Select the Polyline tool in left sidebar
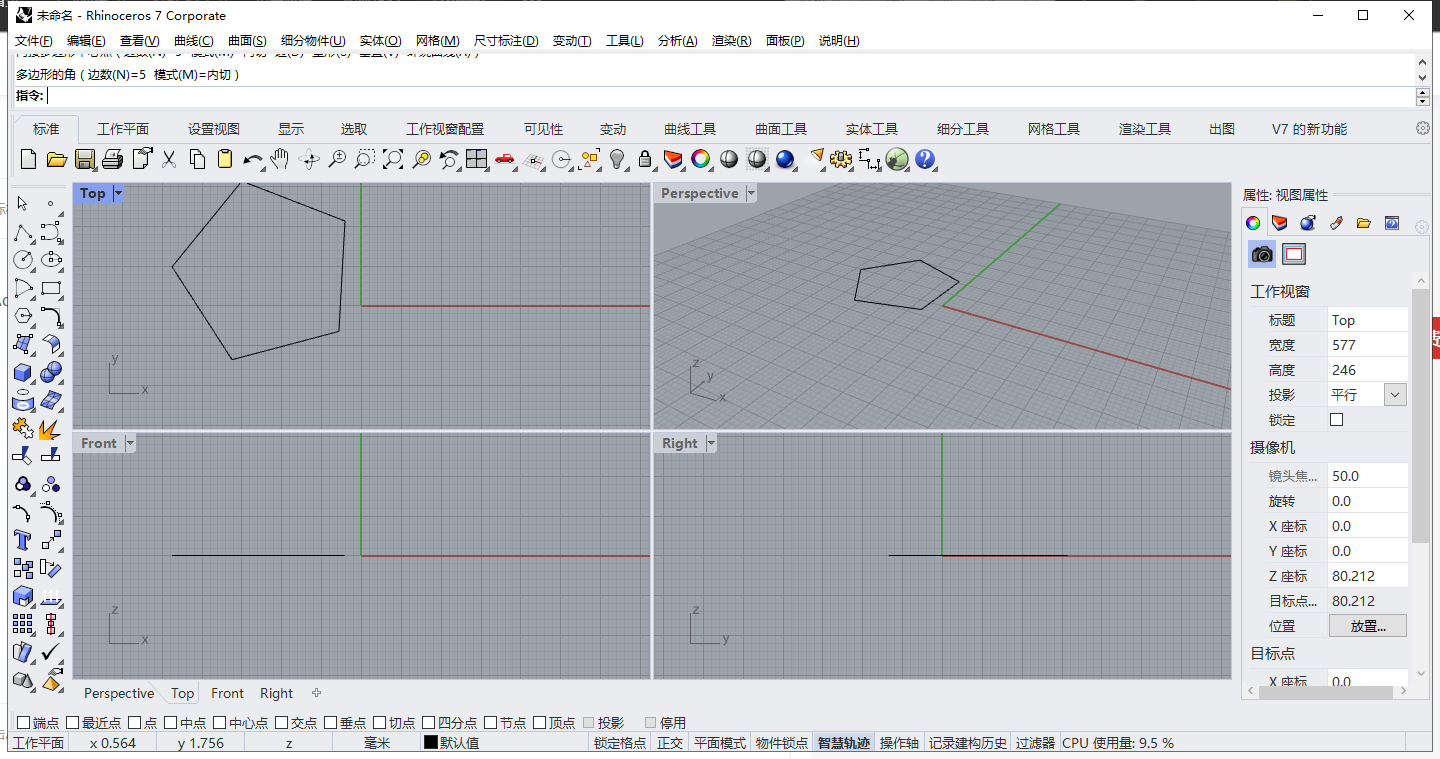The width and height of the screenshot is (1440, 759). [23, 232]
